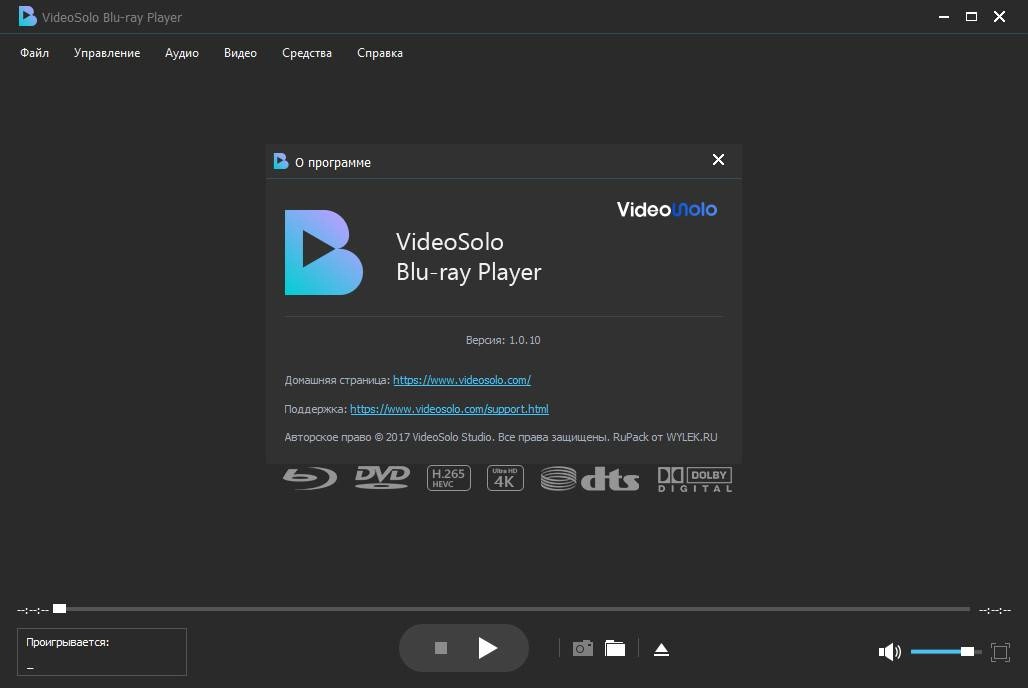The width and height of the screenshot is (1028, 688).
Task: Click the Авторское право copyright line
Action: (x=501, y=437)
